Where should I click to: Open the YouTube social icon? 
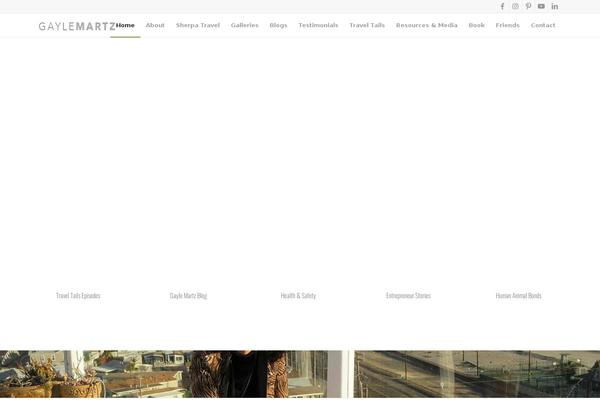pyautogui.click(x=542, y=6)
